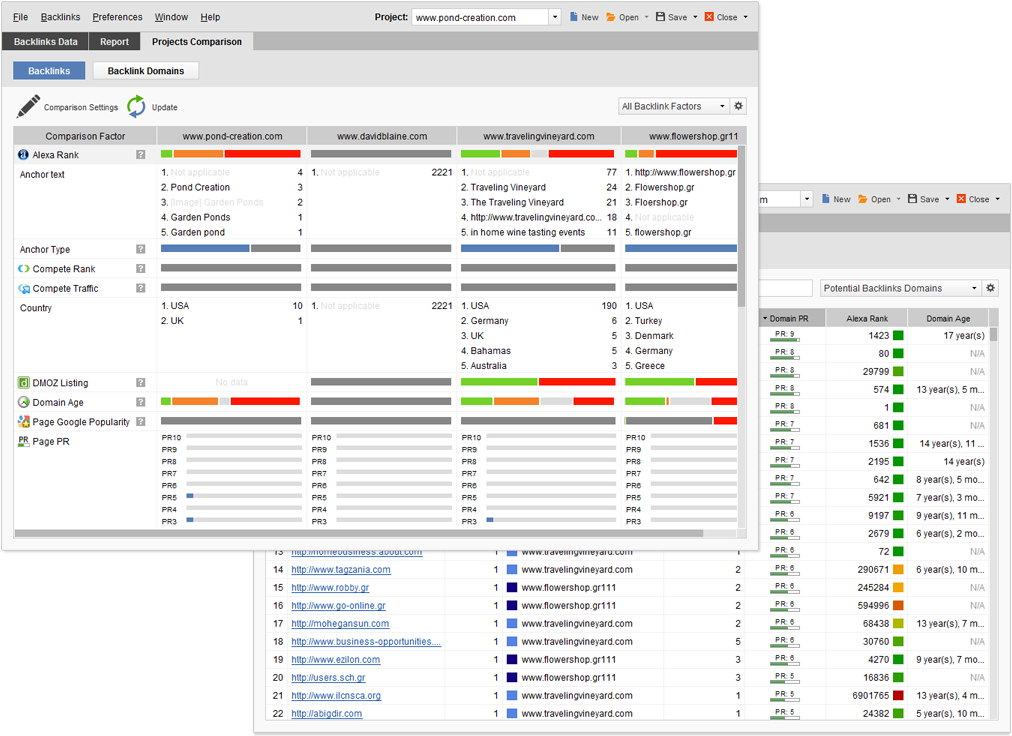Expand the Save button arrow in front window
Viewport: 1012px width, 736px height.
[x=695, y=17]
